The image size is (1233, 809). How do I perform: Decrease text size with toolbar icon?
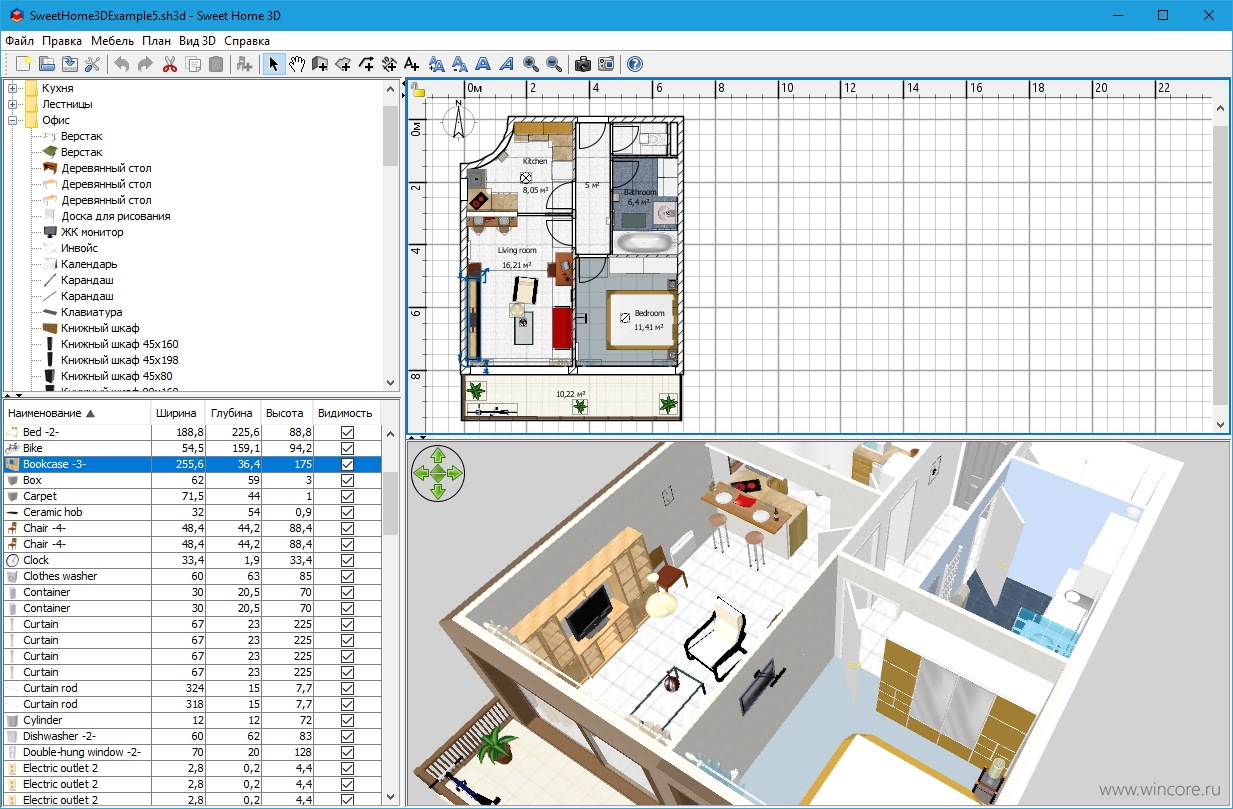pos(459,64)
